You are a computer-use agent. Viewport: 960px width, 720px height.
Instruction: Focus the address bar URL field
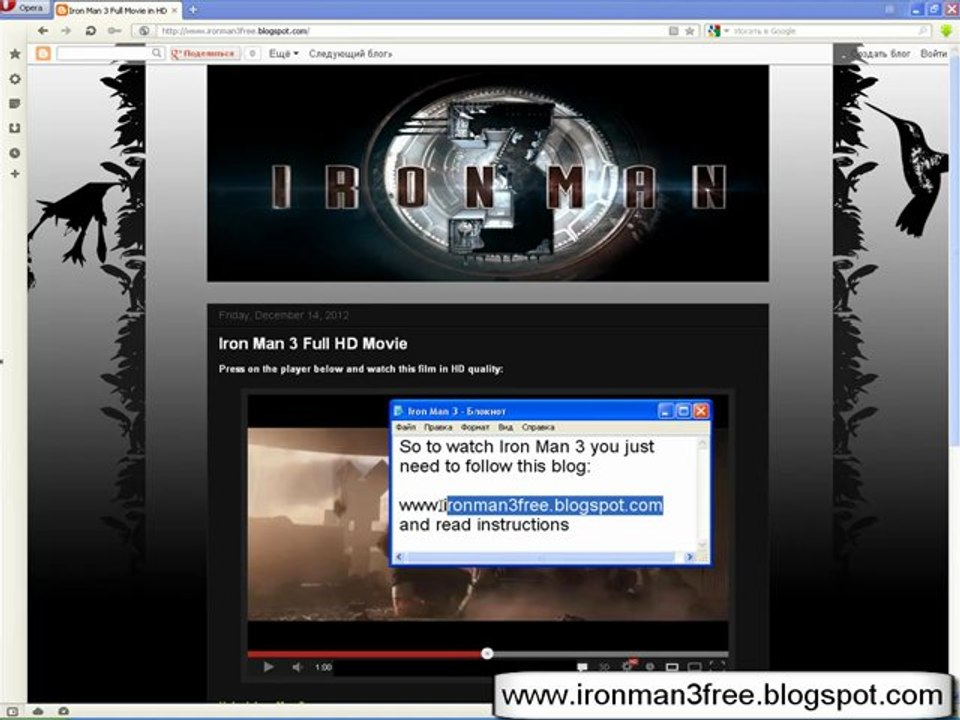coord(410,31)
